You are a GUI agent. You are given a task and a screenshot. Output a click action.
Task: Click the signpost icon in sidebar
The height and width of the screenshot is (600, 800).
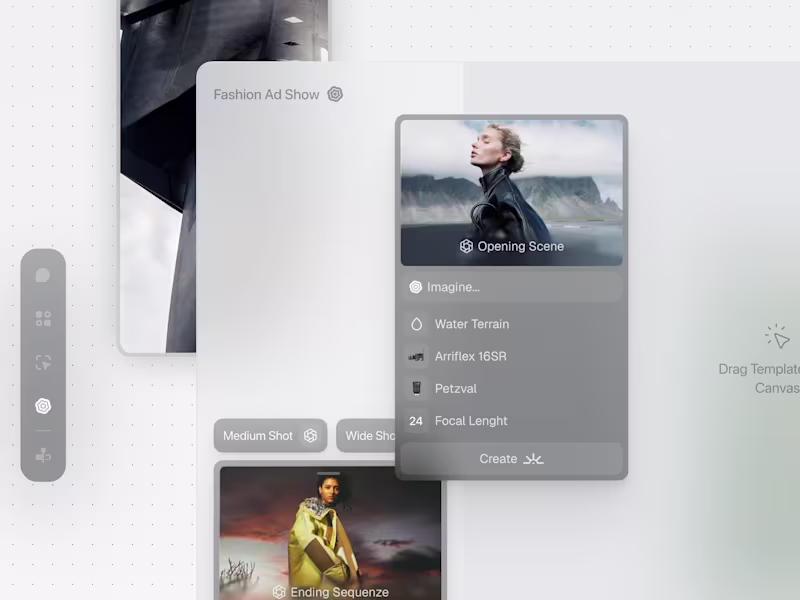click(43, 456)
